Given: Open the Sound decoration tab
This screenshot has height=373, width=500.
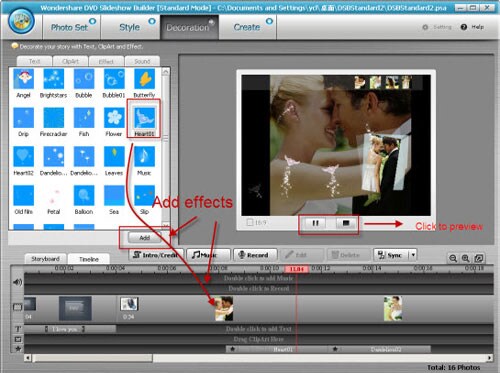Looking at the screenshot, I should [142, 61].
